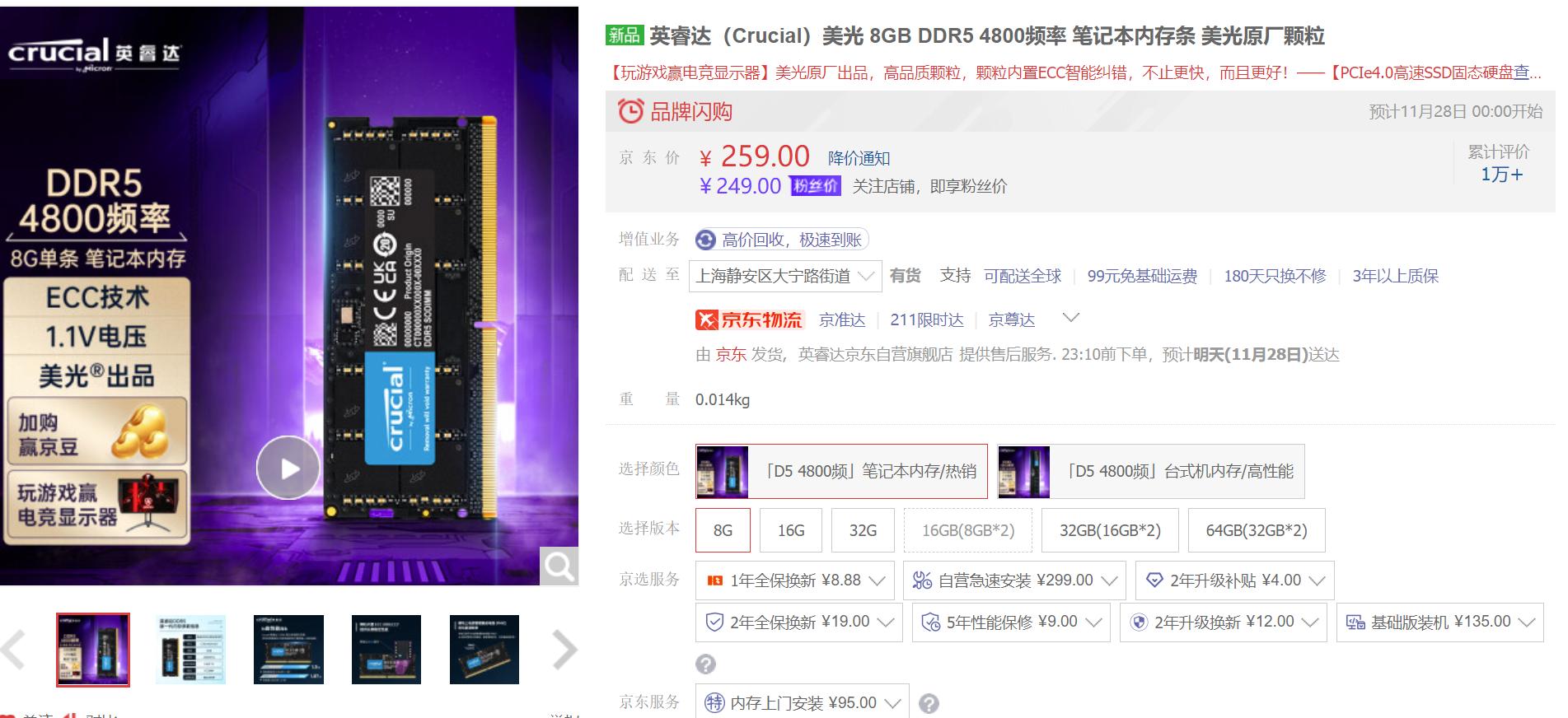Viewport: 1568px width, 718px height.
Task: Go to previous thumbnail with left arrow
Action: click(x=14, y=650)
